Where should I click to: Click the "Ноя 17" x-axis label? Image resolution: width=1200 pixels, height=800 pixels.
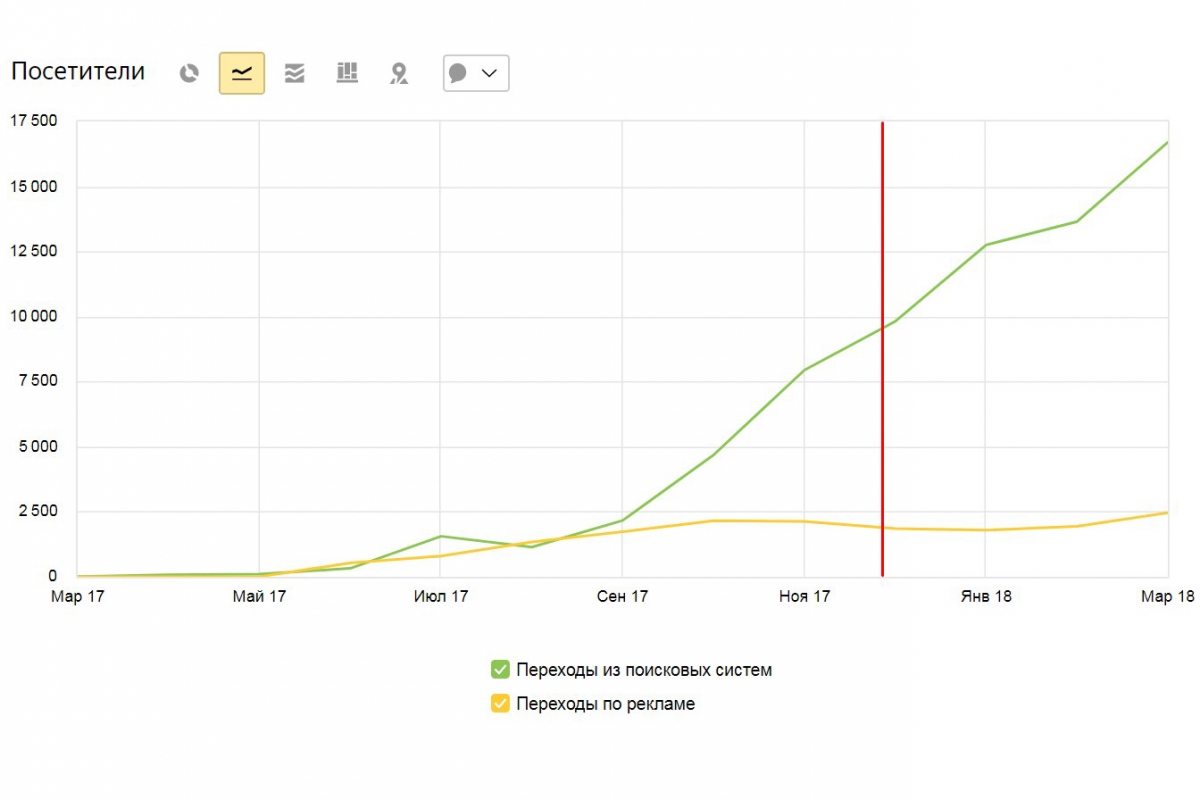tap(804, 597)
